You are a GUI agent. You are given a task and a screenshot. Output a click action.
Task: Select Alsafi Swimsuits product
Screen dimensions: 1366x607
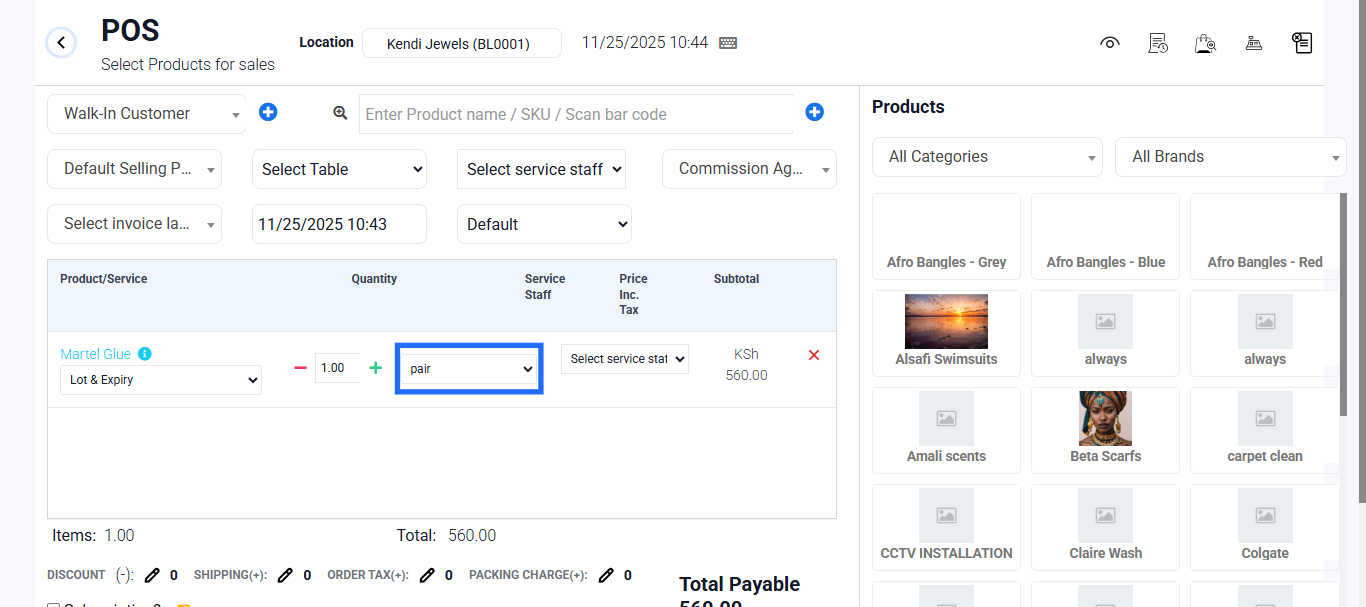pyautogui.click(x=947, y=333)
